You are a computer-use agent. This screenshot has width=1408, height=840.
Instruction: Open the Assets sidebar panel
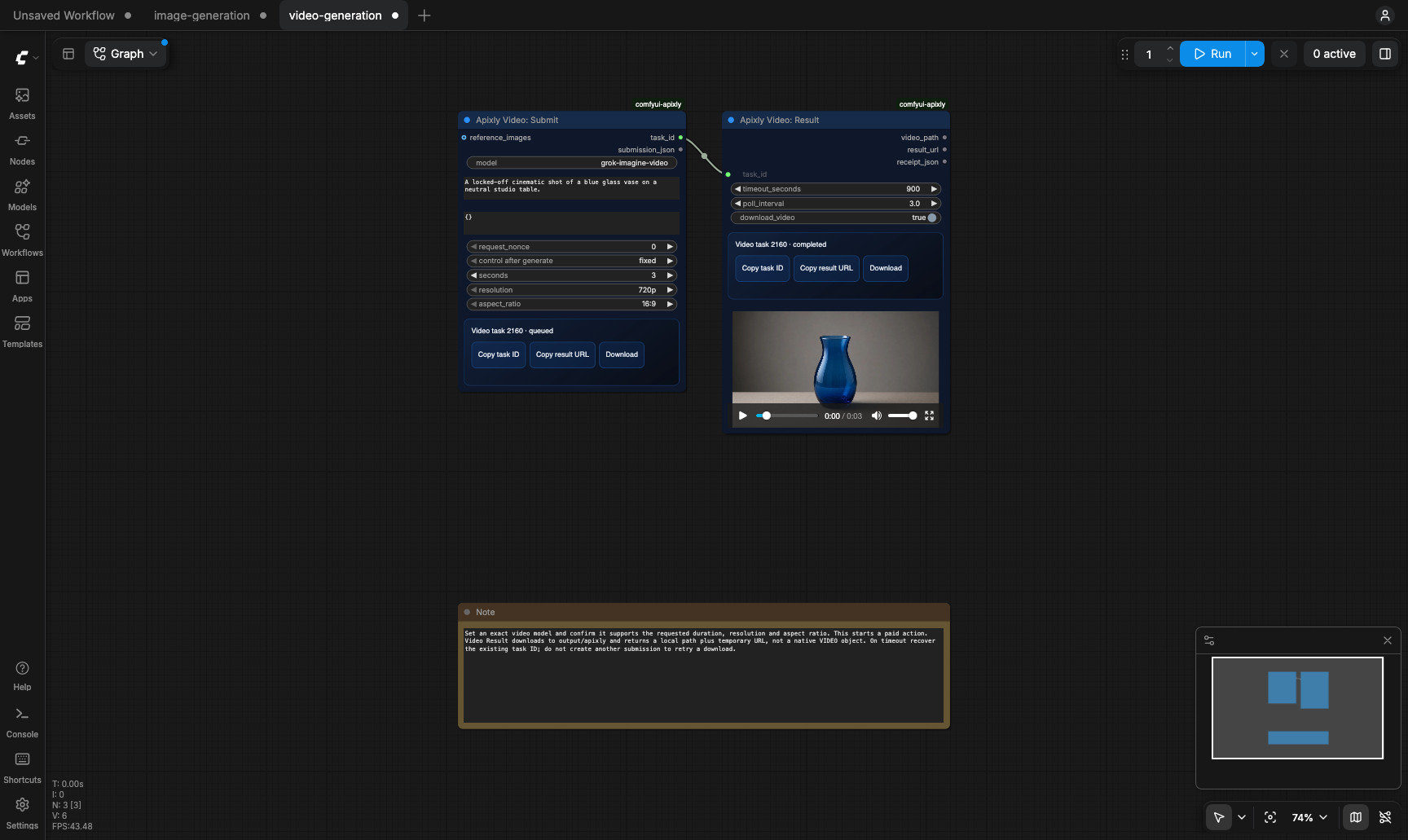tap(22, 103)
